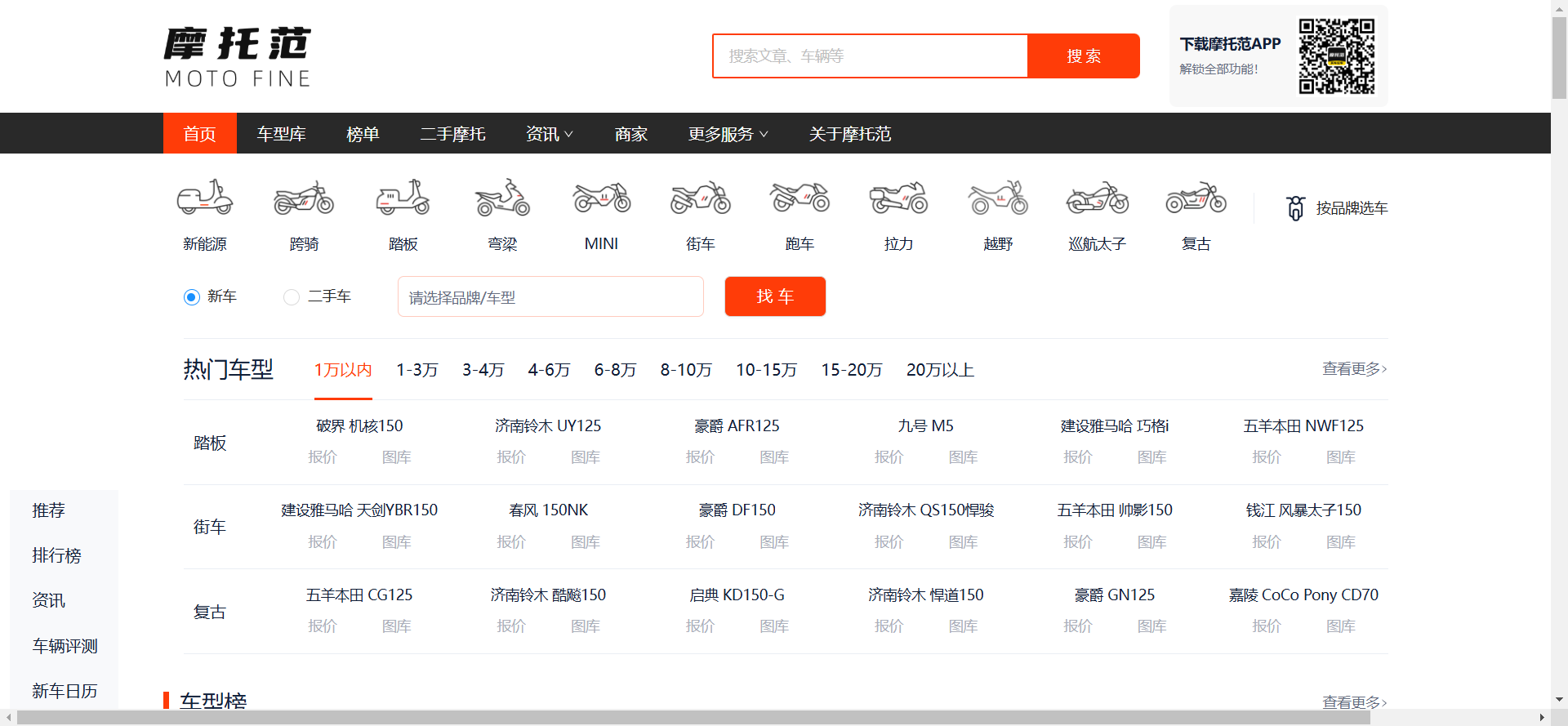Open 图库 under 钱江 风暴太子150
The height and width of the screenshot is (726, 1568).
1341,542
